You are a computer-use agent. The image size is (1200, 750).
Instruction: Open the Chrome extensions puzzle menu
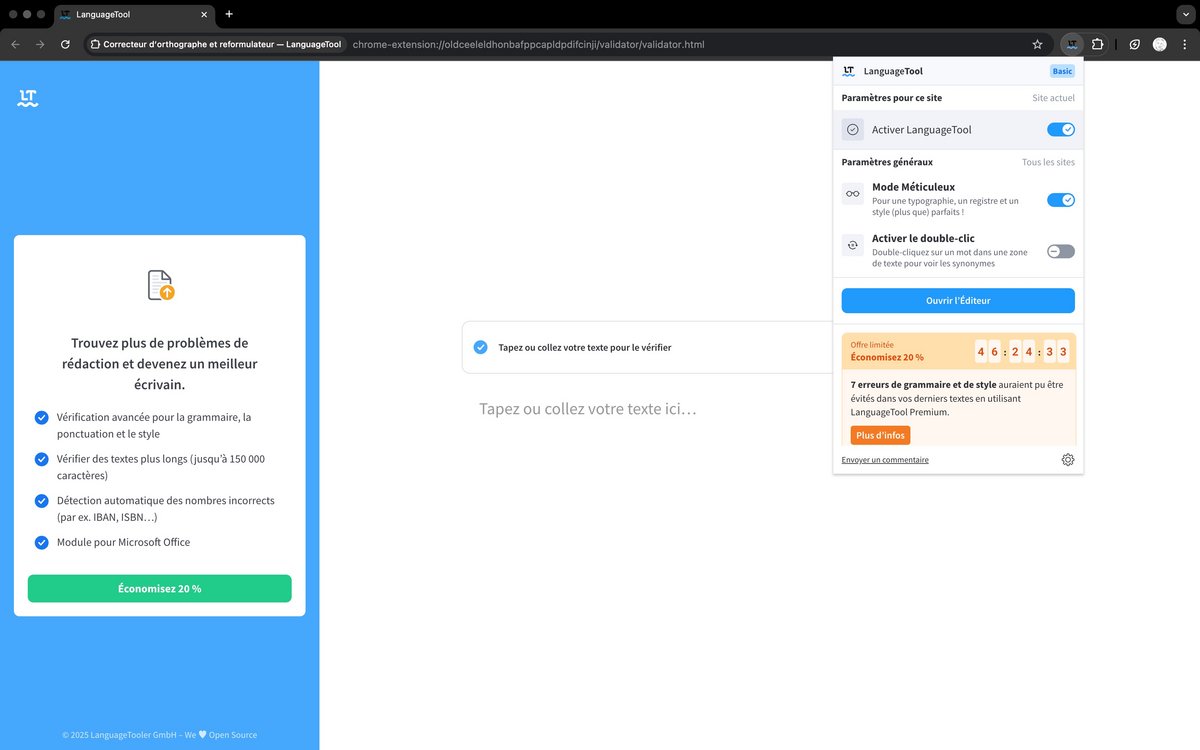pyautogui.click(x=1097, y=44)
